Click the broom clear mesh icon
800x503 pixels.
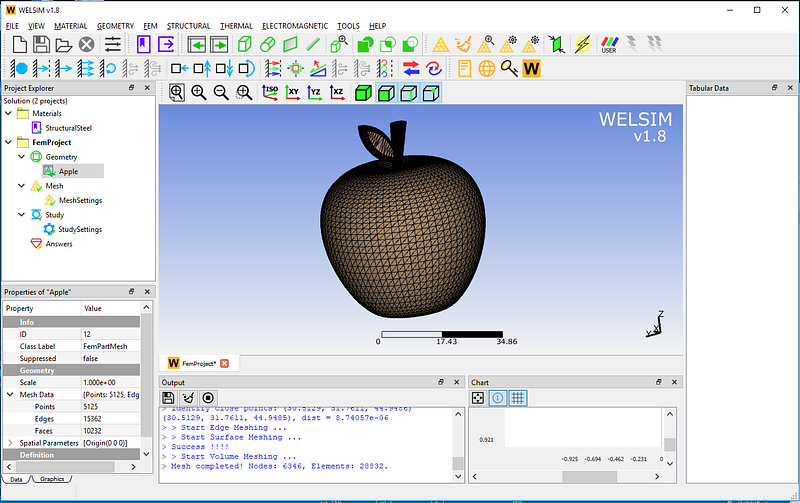click(463, 44)
